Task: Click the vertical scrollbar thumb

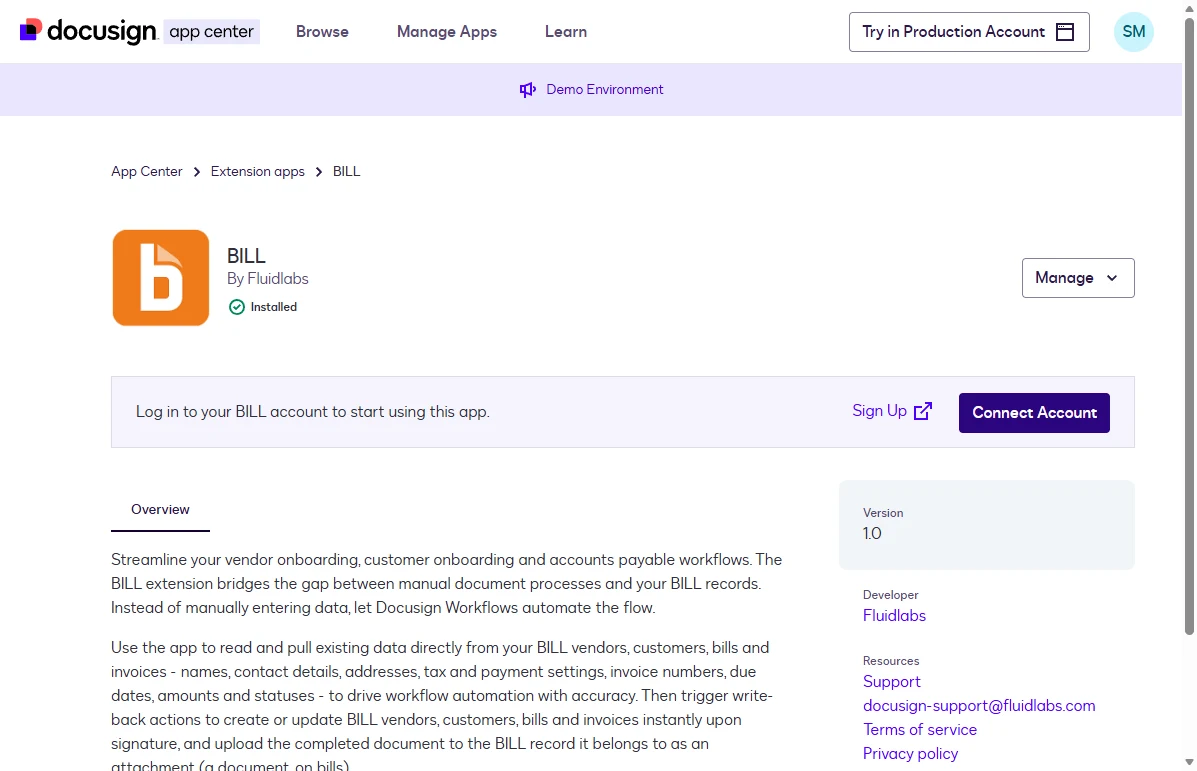Action: [1189, 327]
